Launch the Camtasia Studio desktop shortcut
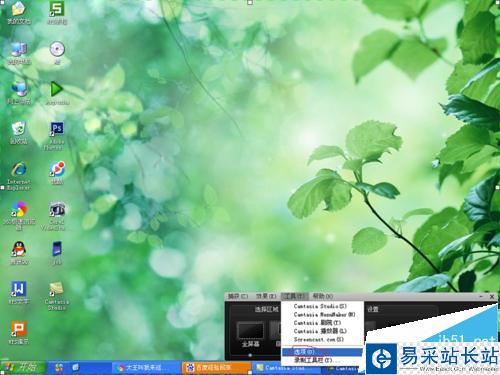The height and width of the screenshot is (375, 500). point(57,295)
